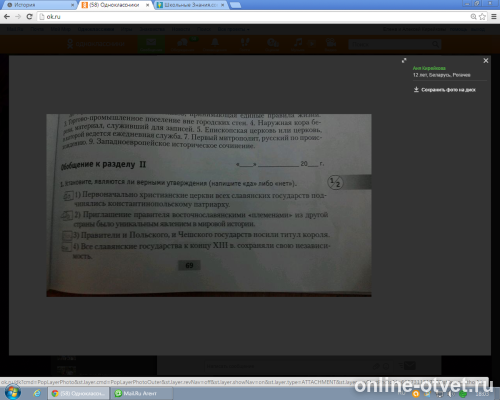Switch to the История tab

click(x=39, y=5)
